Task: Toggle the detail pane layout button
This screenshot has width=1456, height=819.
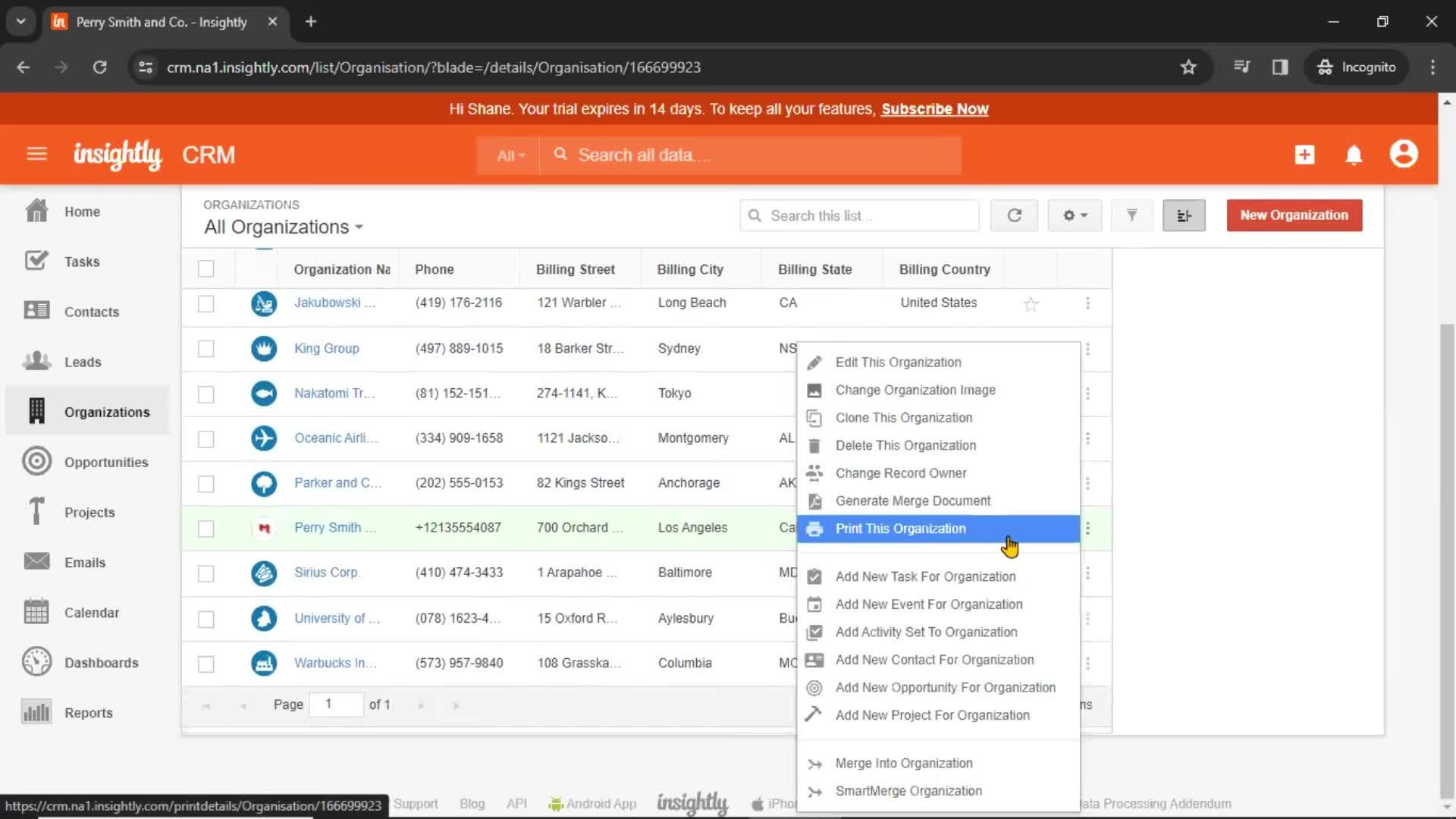Action: [1184, 215]
